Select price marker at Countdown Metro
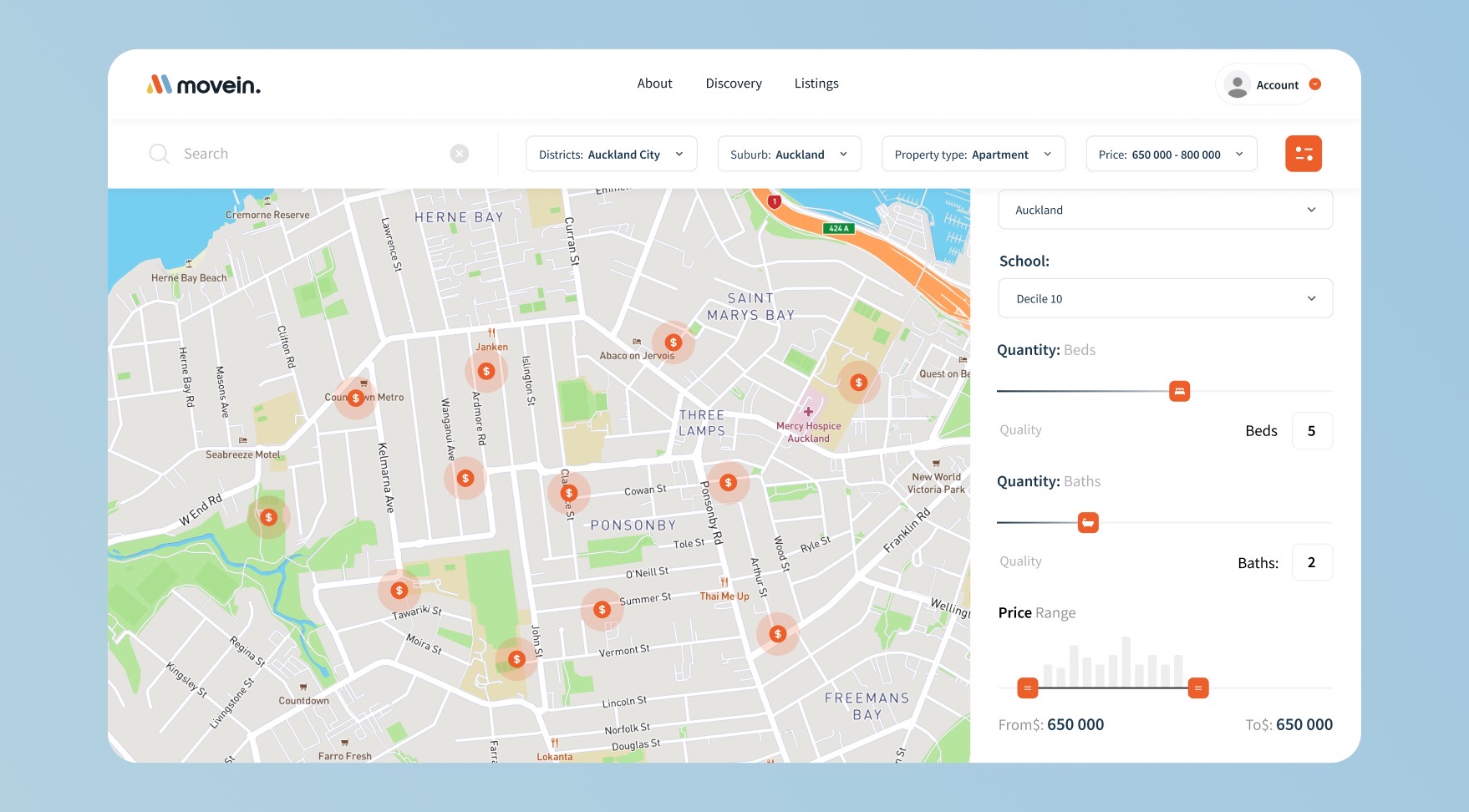1469x812 pixels. click(x=356, y=398)
